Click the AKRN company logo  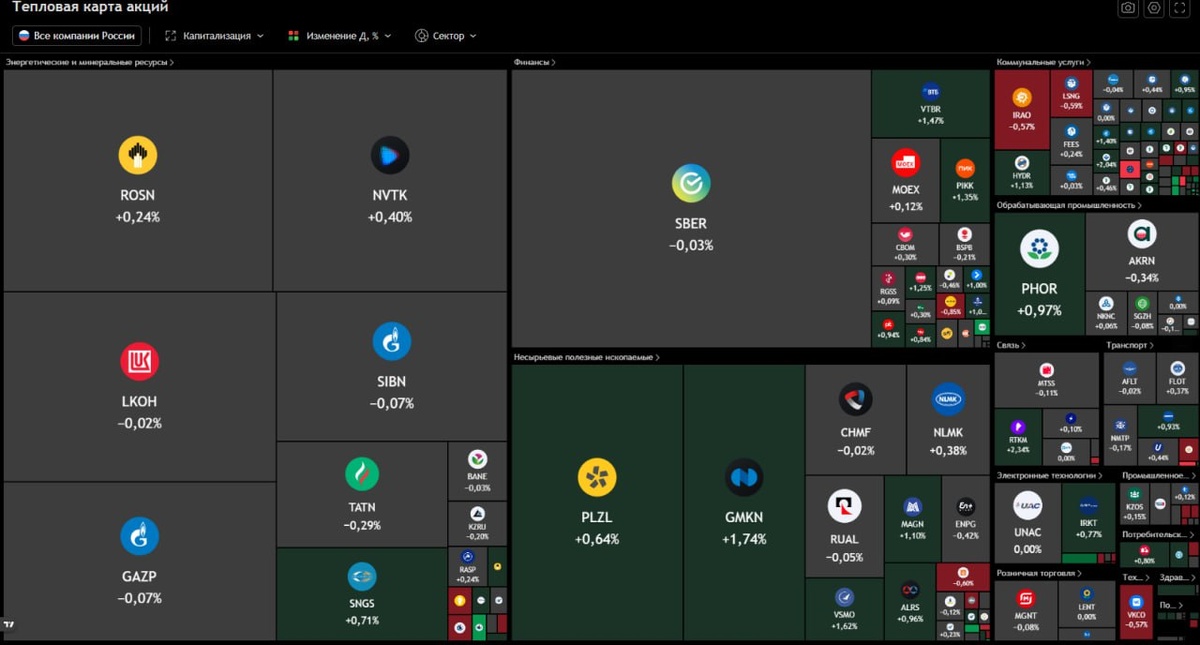coord(1142,235)
